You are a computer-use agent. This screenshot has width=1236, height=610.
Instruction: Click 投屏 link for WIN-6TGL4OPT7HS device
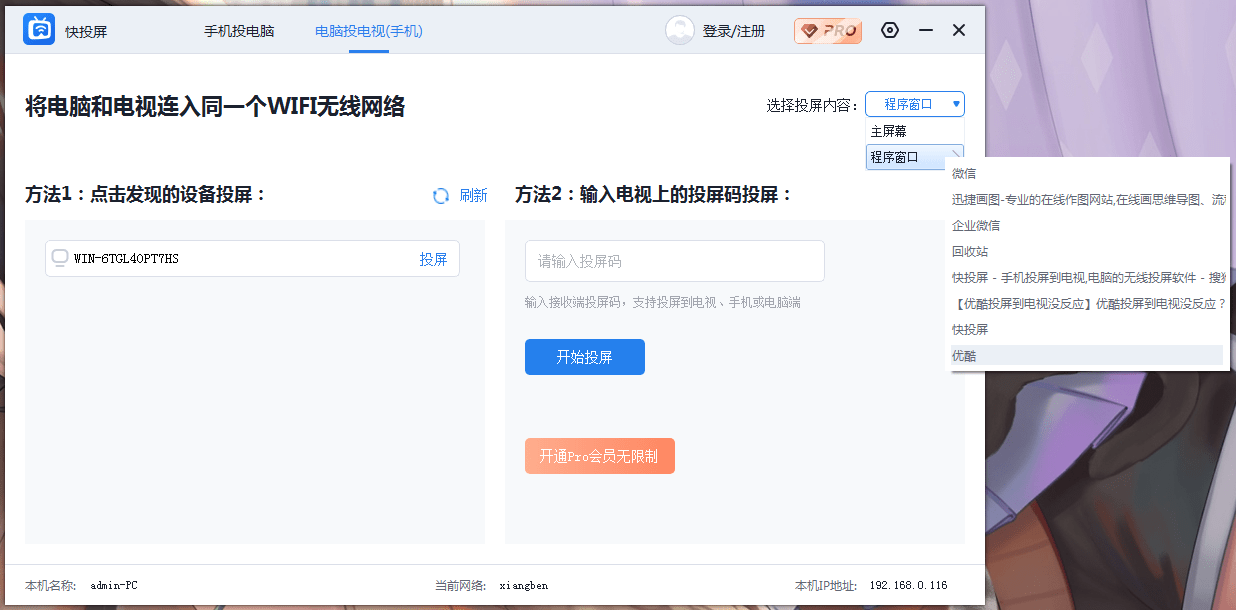[x=433, y=259]
